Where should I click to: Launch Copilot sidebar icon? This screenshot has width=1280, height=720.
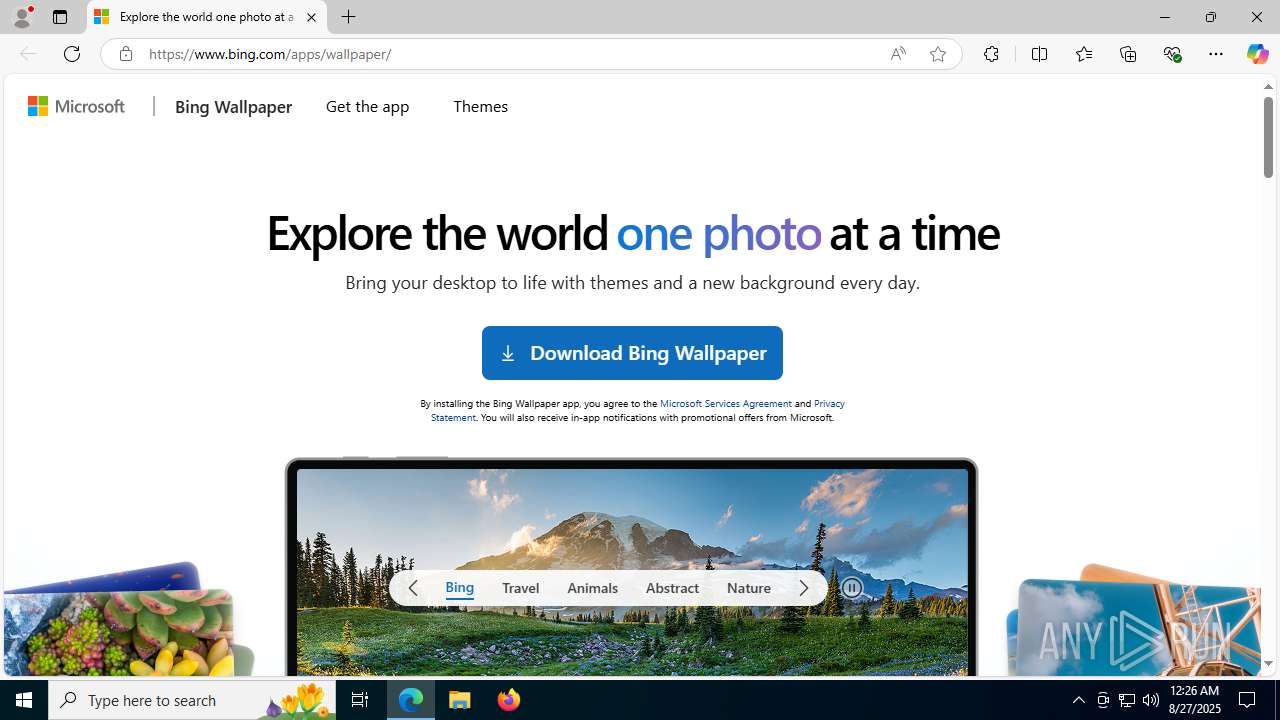point(1257,54)
